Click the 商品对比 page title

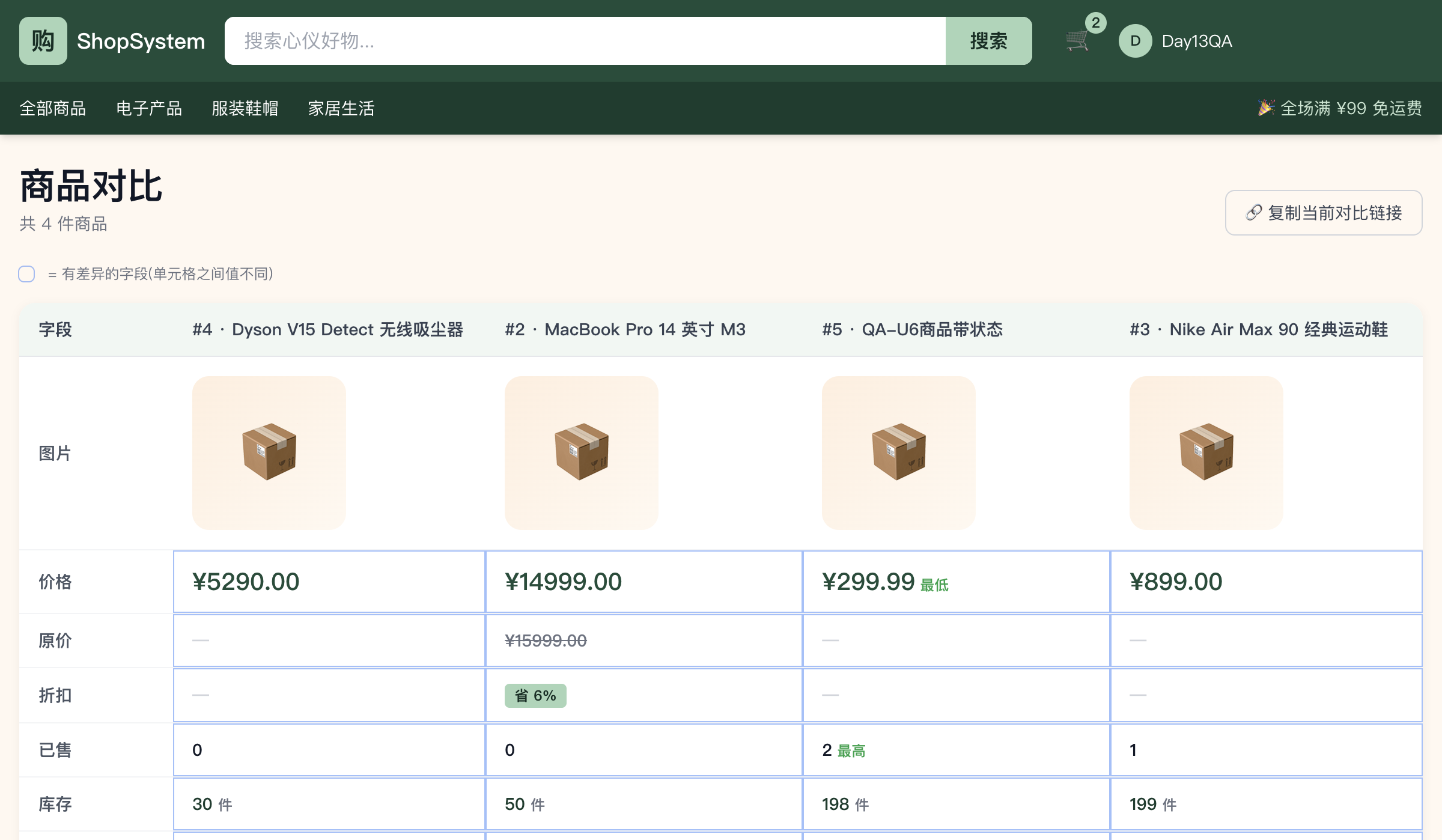click(x=91, y=186)
